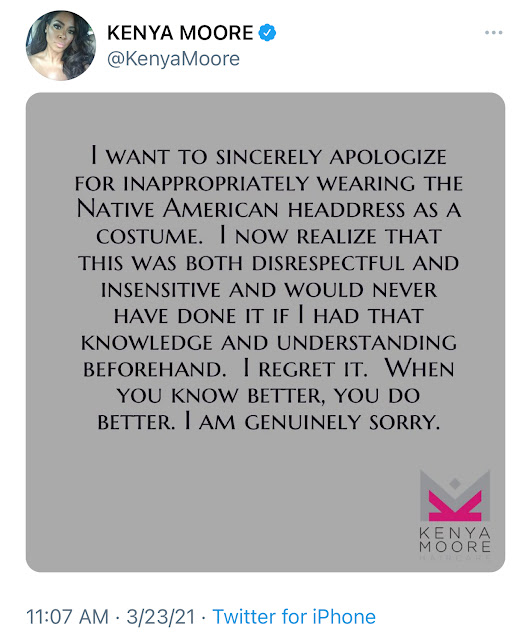Open Kenya Moore's profile avatar photo
This screenshot has width=531, height=640.
61,45
